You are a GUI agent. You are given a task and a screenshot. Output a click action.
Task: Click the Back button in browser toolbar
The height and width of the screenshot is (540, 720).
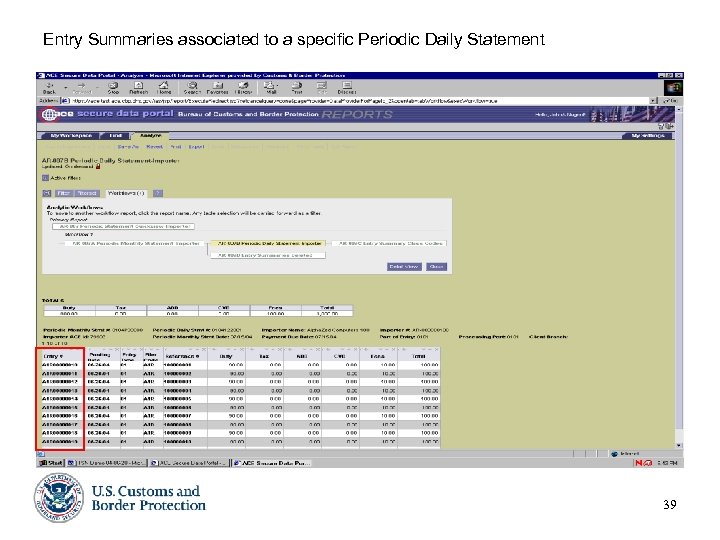[49, 88]
